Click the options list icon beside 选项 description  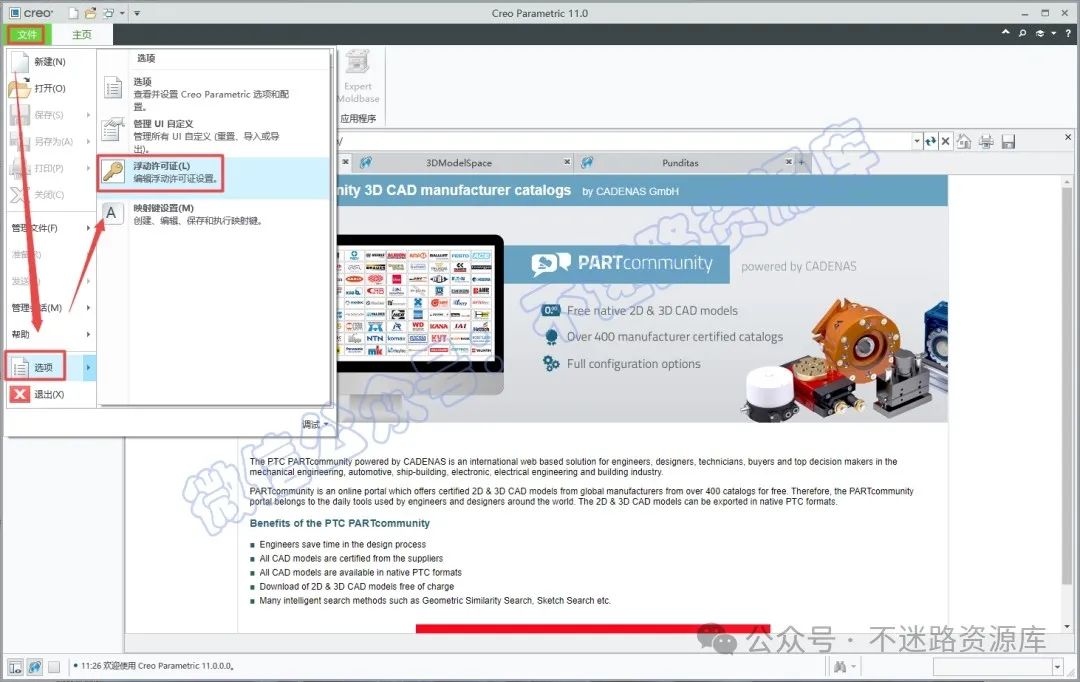(113, 87)
